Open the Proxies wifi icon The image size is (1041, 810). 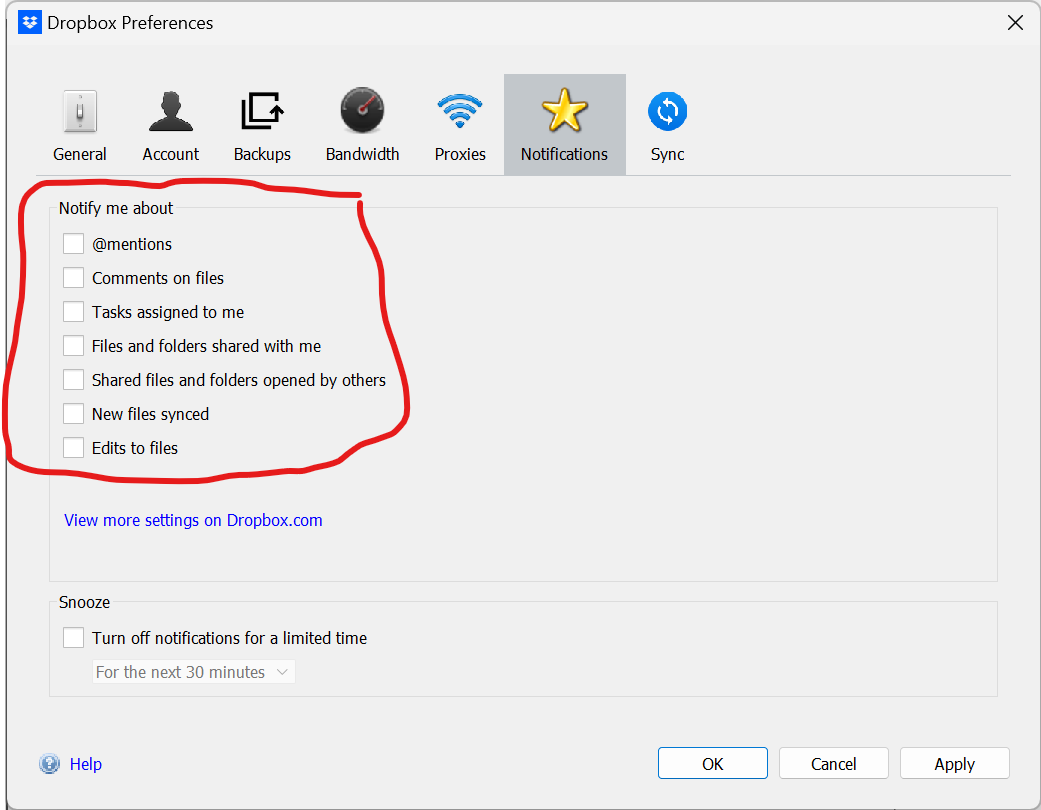point(460,111)
